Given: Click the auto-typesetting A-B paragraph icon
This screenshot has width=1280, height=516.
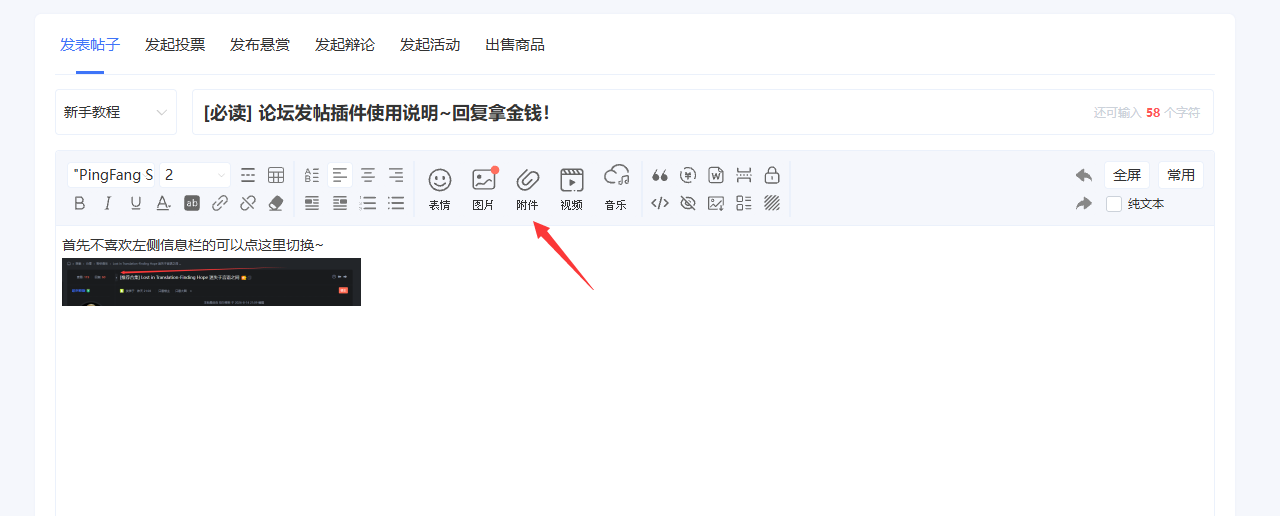Looking at the screenshot, I should pos(312,175).
